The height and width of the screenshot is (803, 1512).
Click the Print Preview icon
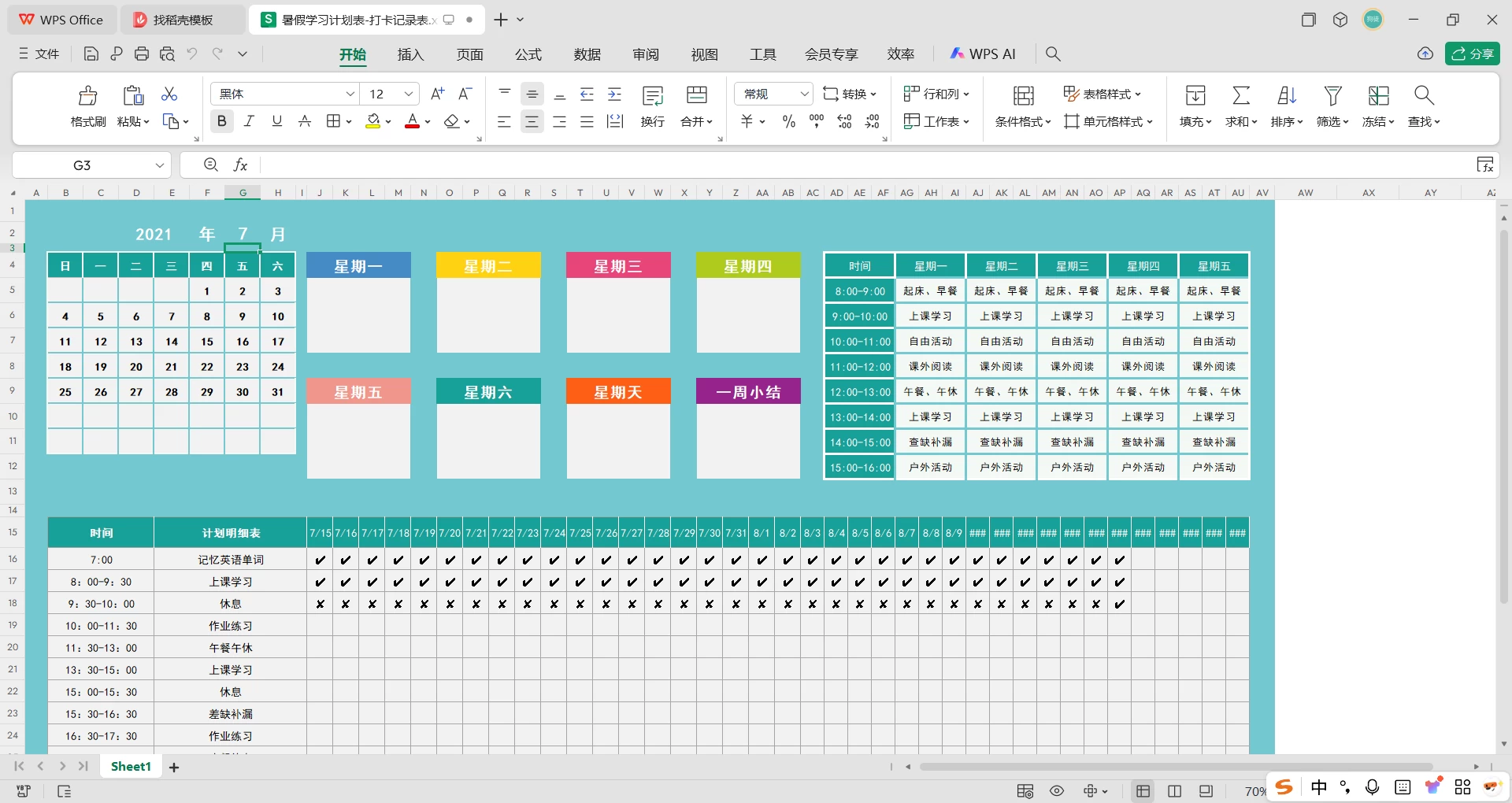pos(167,54)
